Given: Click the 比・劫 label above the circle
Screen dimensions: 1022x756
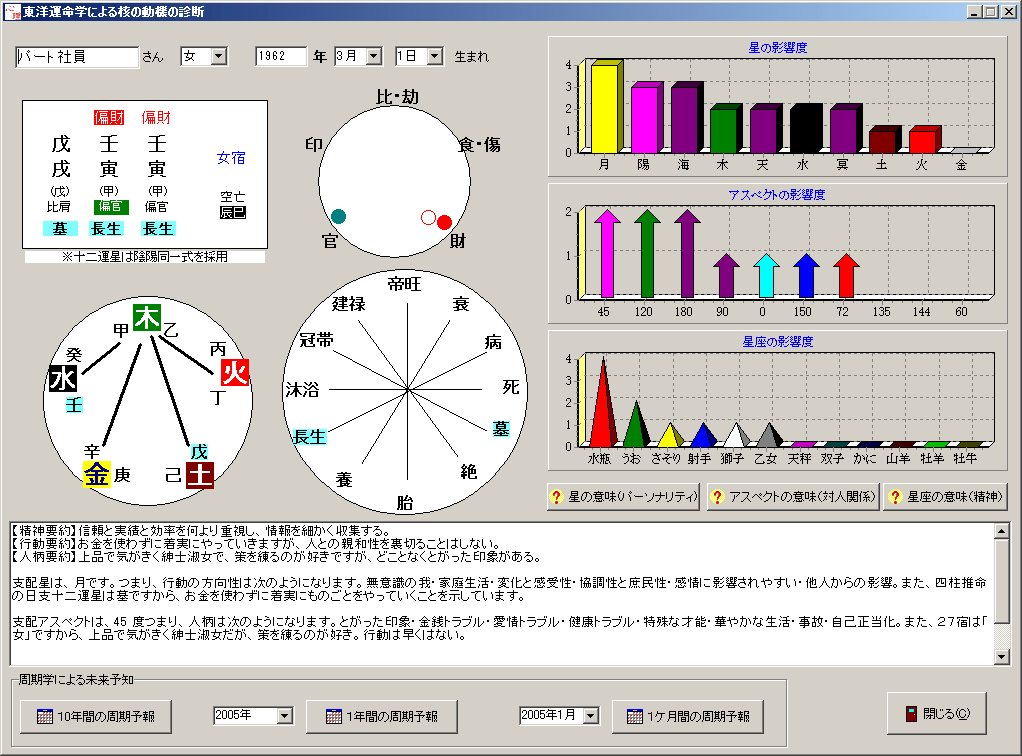Looking at the screenshot, I should 398,97.
